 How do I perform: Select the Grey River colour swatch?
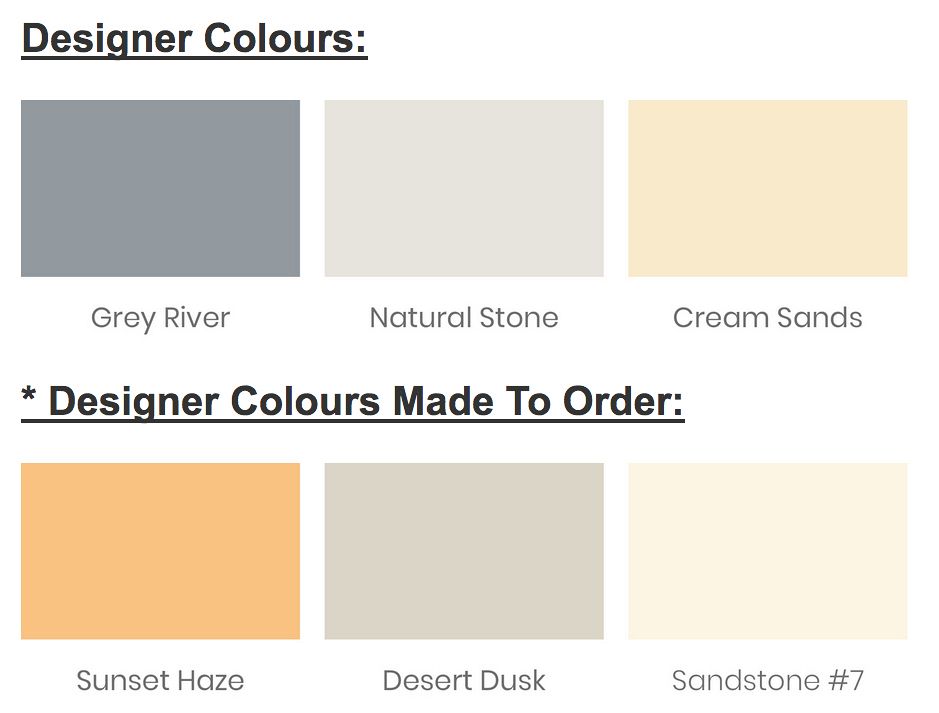[x=160, y=188]
